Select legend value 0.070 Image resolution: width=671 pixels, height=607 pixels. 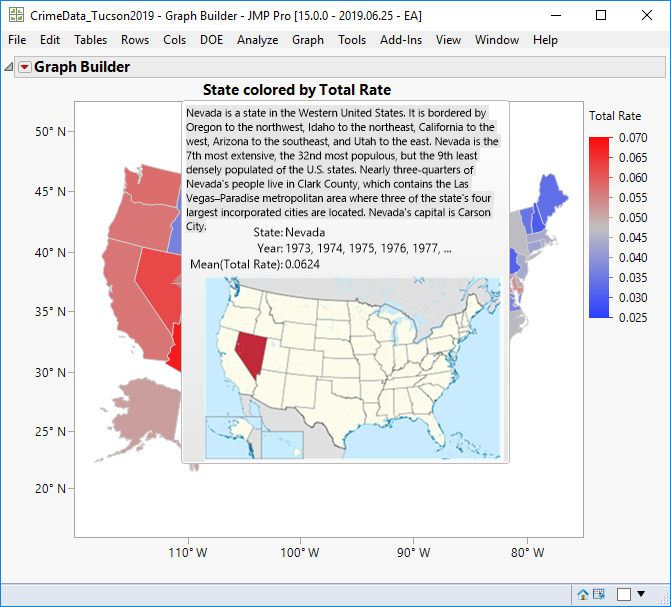point(633,138)
